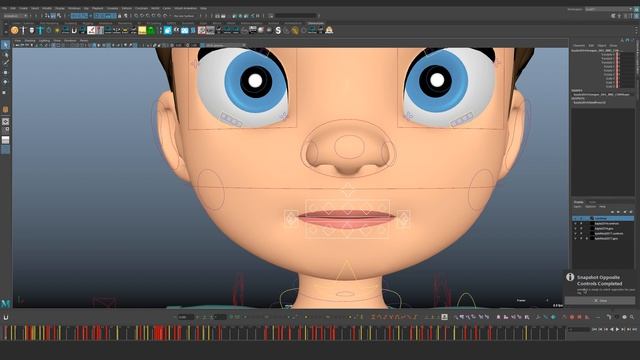Click the magnet U shelf icon

click(74, 30)
